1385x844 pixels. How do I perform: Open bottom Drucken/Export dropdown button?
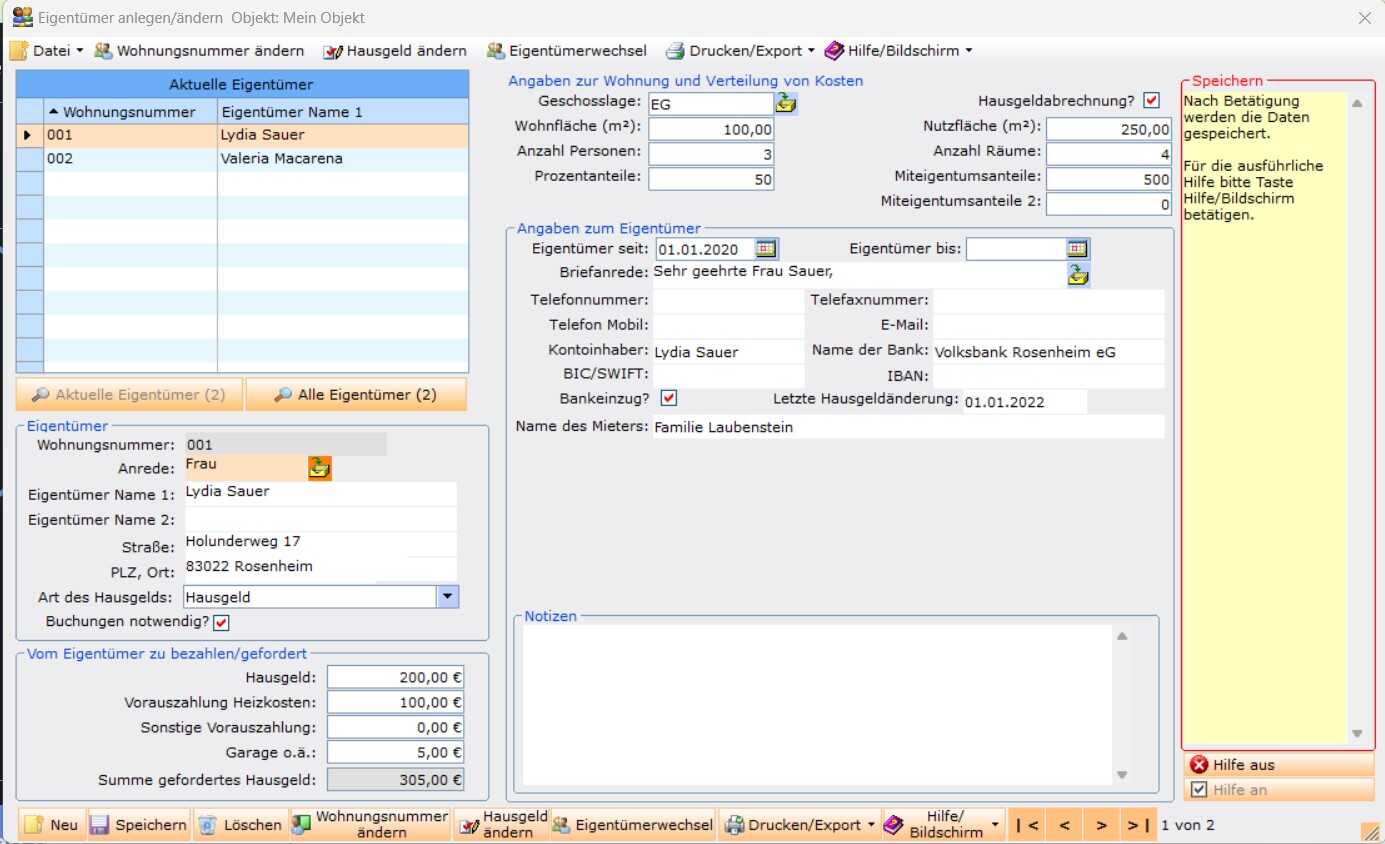pos(799,825)
